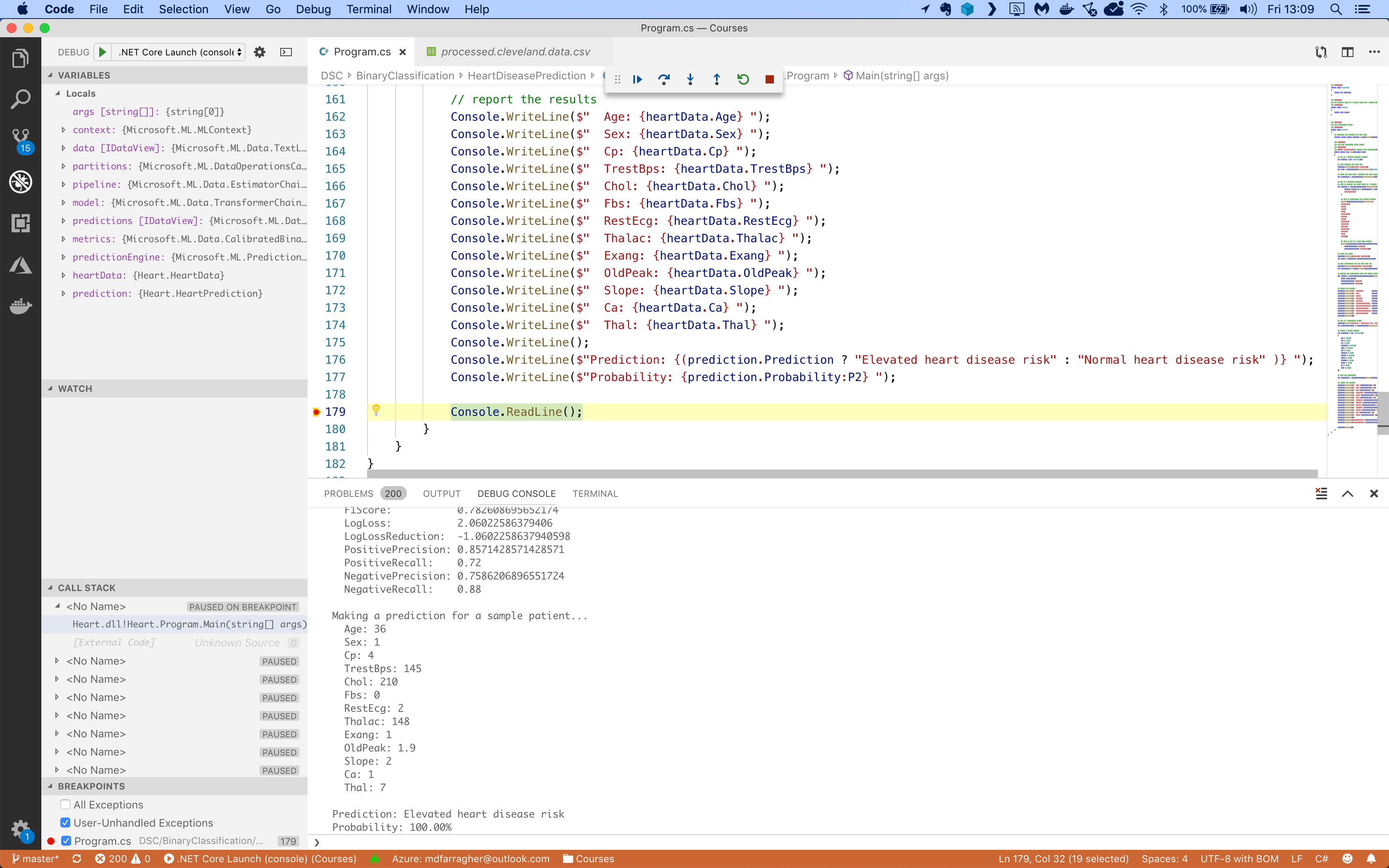Restart the debug session
The image size is (1389, 868).
click(743, 79)
